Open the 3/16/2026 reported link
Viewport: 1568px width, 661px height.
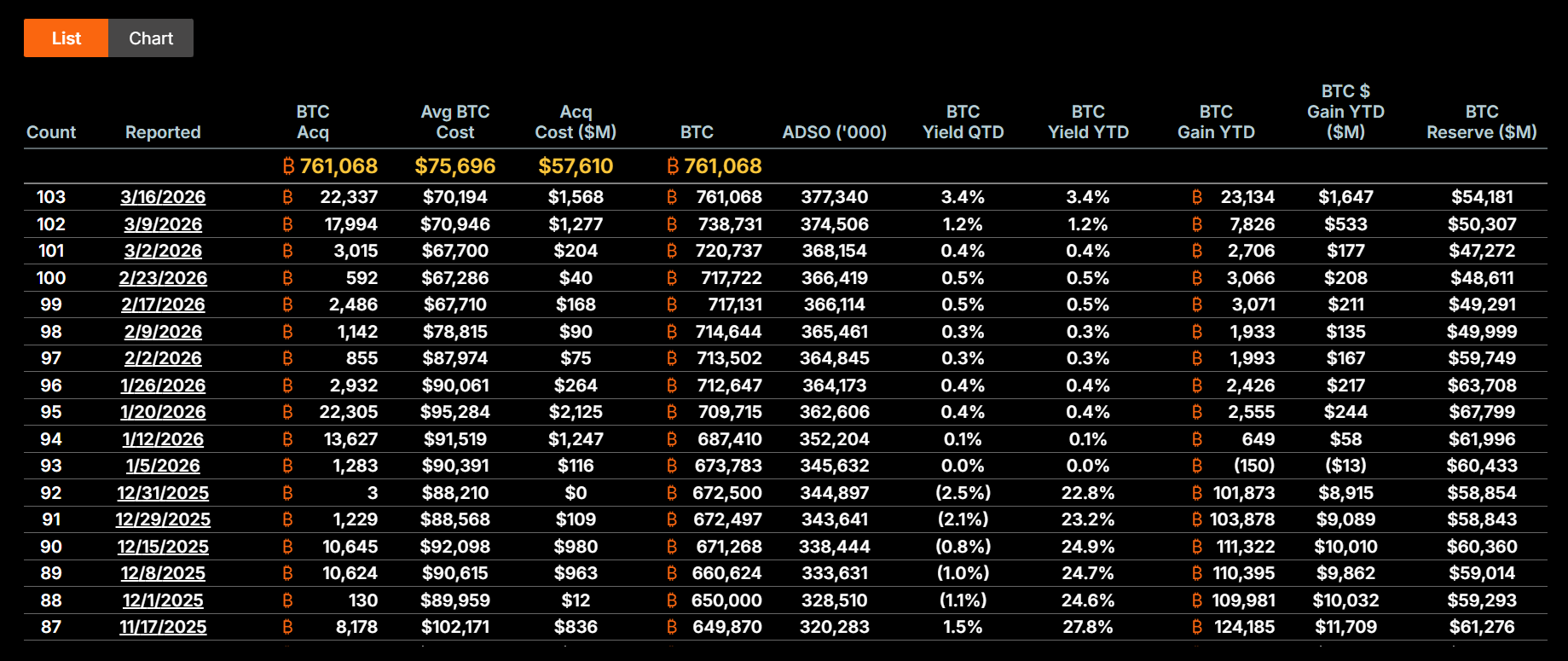[x=163, y=197]
